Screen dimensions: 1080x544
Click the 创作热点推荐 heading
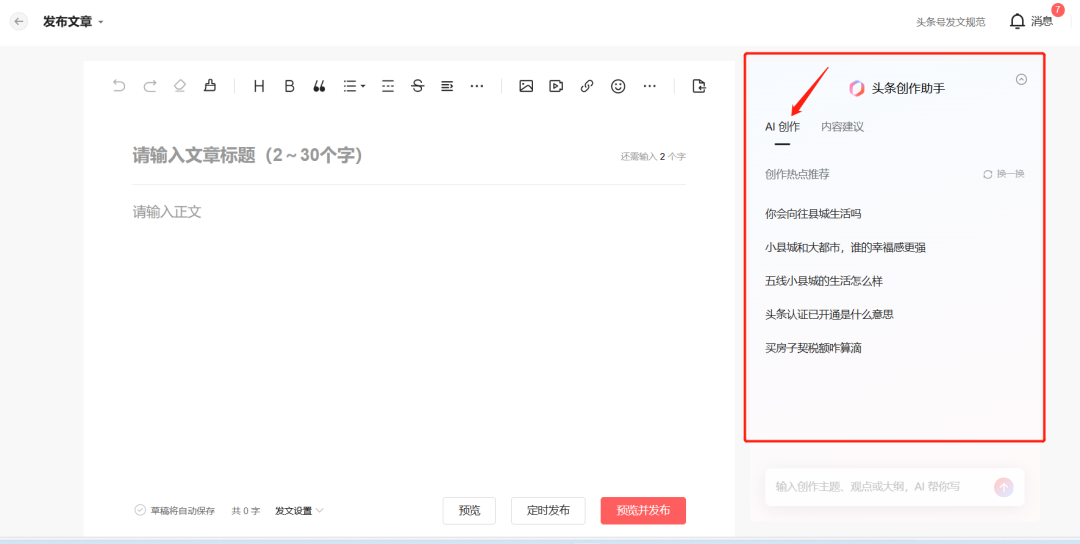[x=797, y=174]
